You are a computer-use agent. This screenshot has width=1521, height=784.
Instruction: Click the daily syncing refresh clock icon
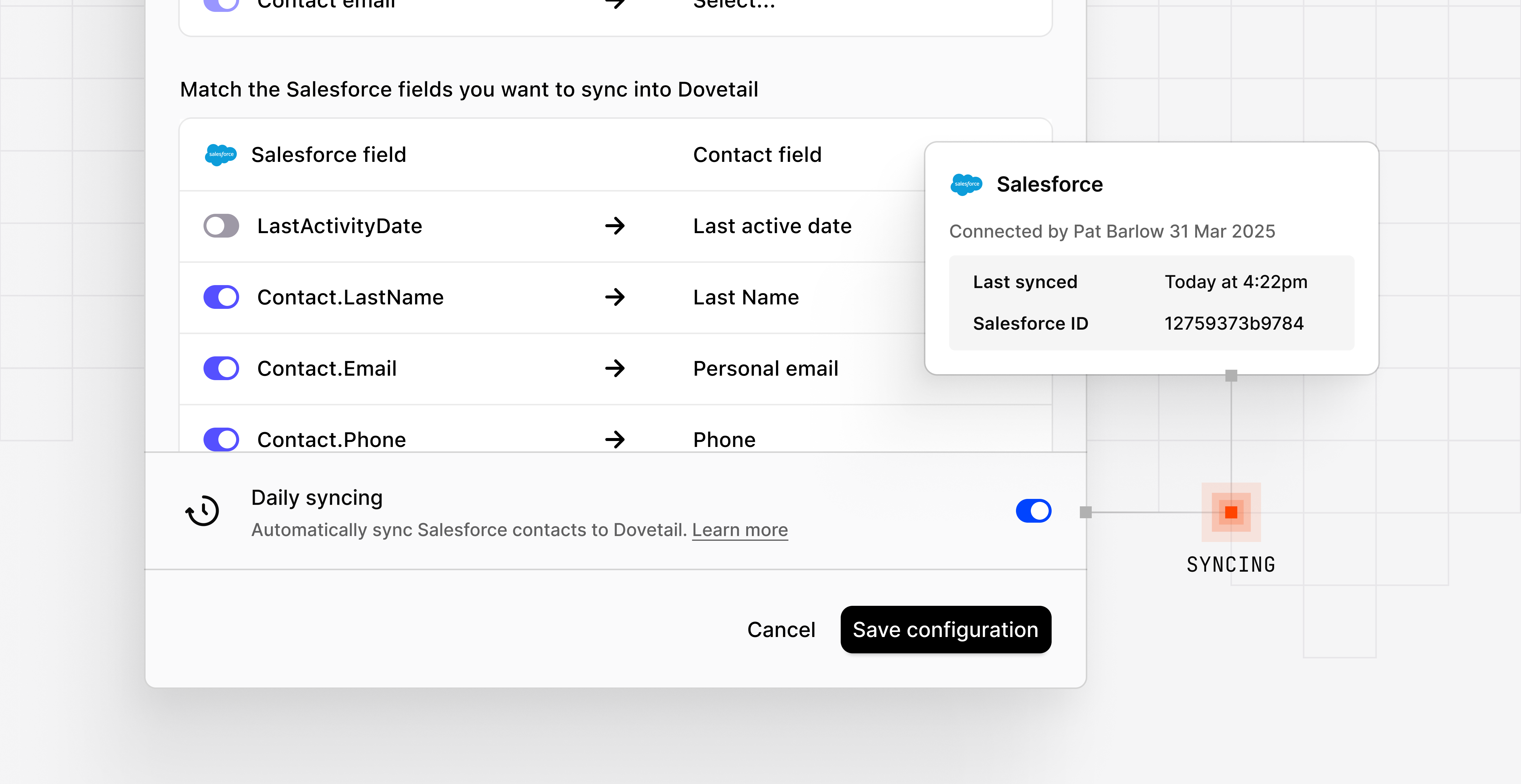(x=203, y=511)
